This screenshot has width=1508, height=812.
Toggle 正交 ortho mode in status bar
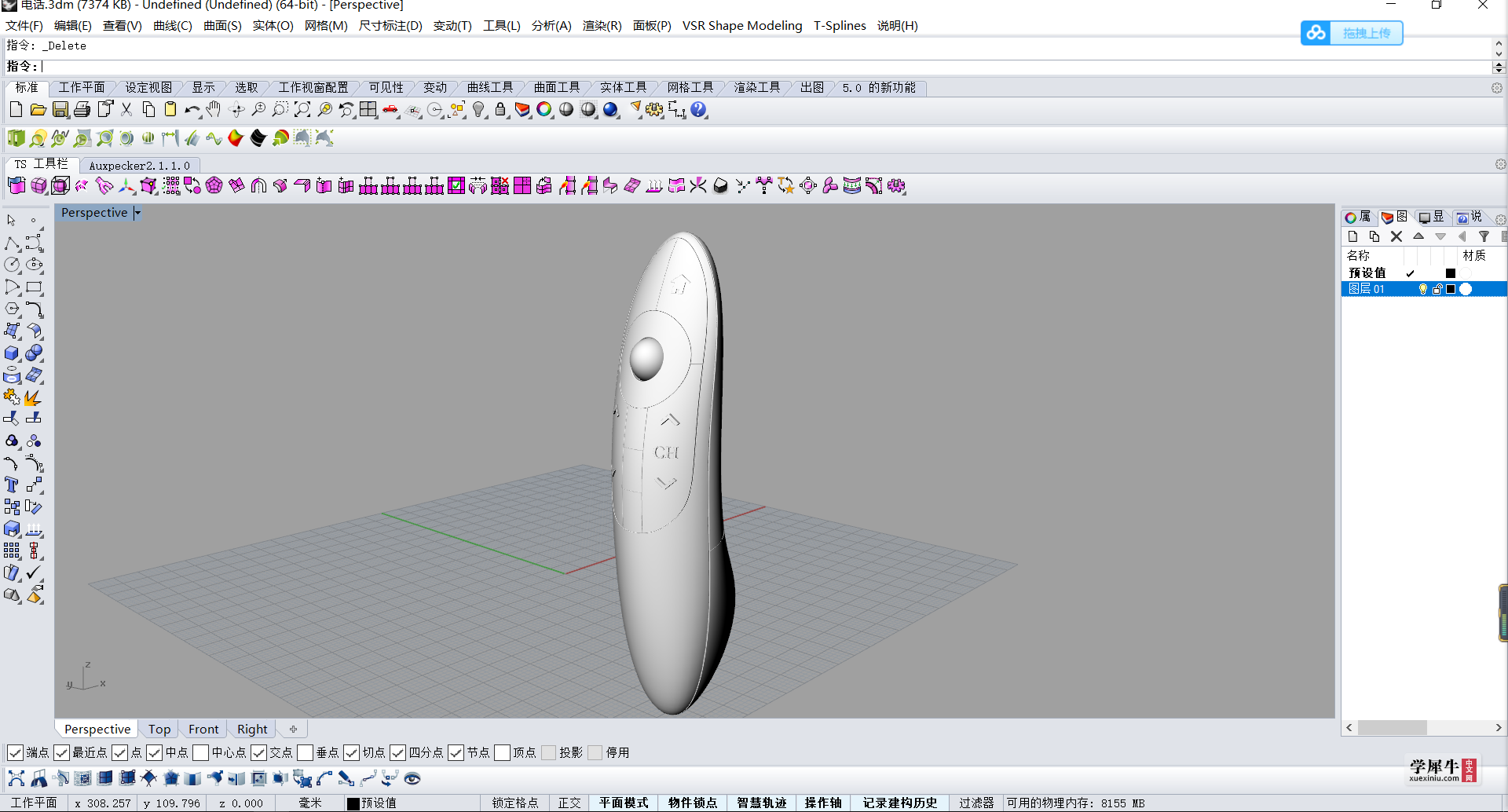tap(569, 803)
